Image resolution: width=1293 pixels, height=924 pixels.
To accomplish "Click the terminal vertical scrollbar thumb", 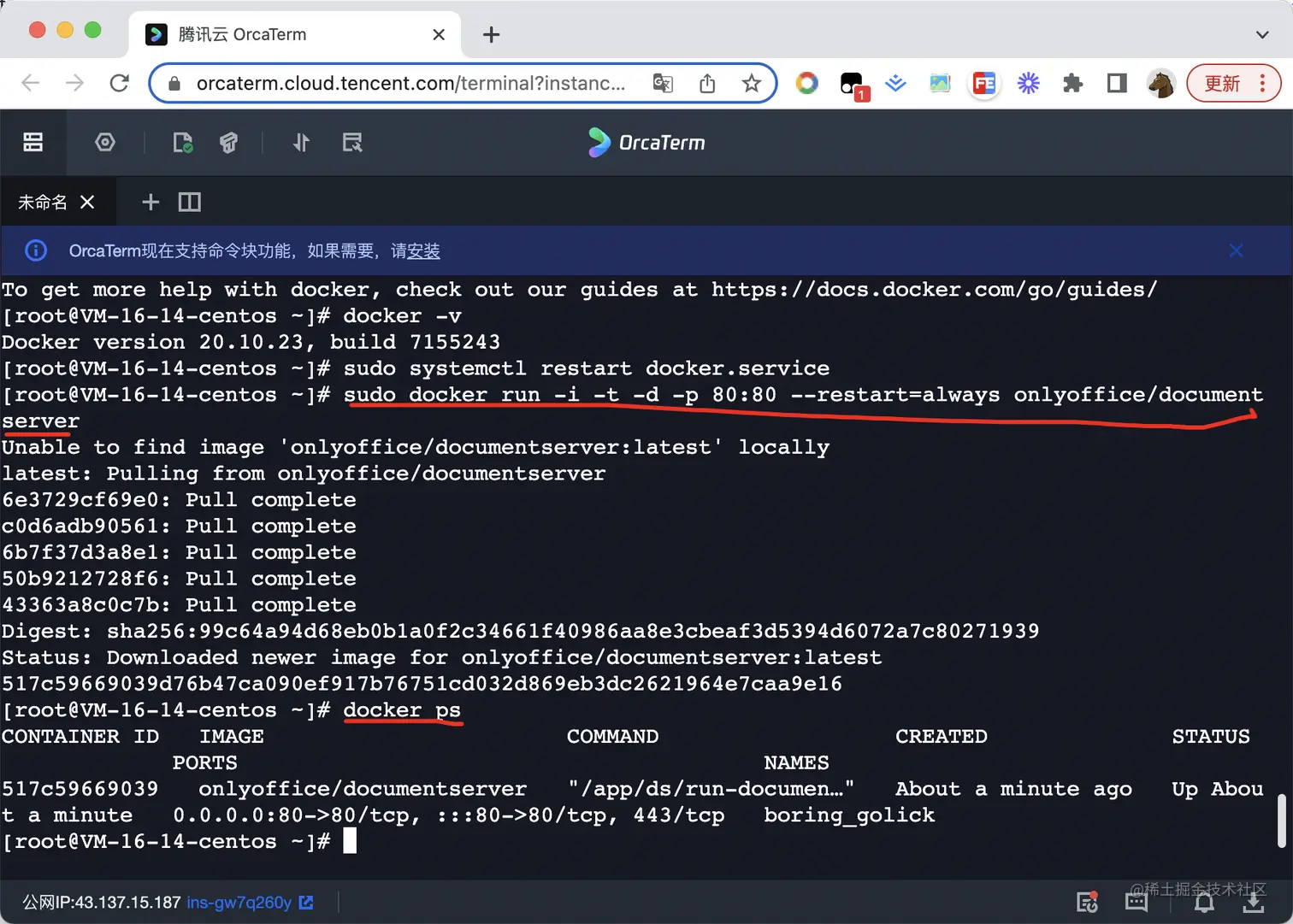I will point(1281,821).
